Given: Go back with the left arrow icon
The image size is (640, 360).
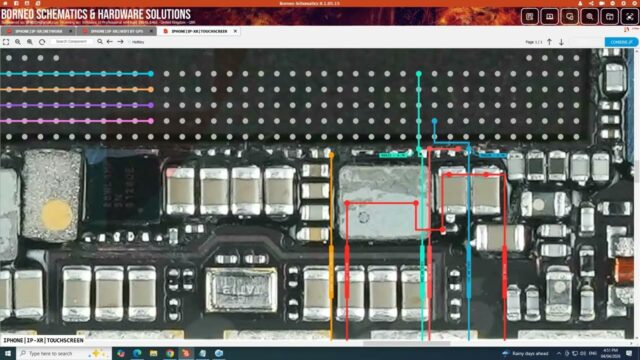Looking at the screenshot, I should (110, 42).
